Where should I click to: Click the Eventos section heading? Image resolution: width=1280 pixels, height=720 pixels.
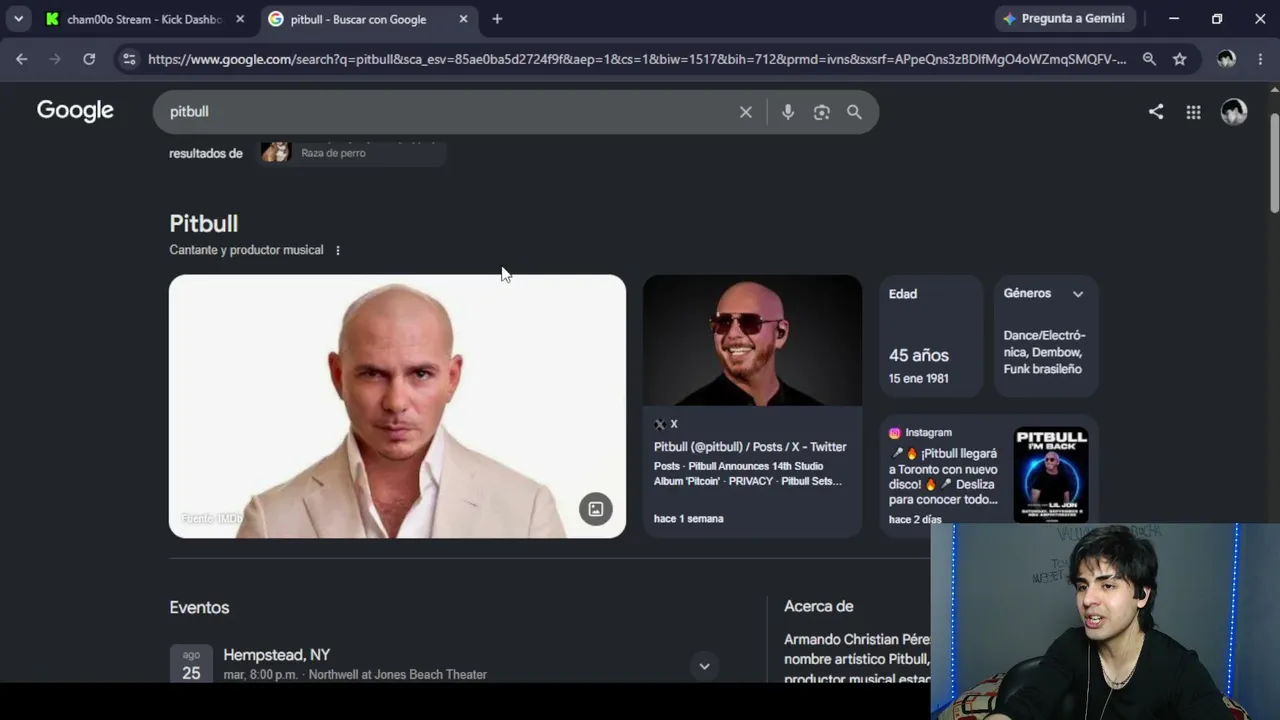tap(199, 607)
